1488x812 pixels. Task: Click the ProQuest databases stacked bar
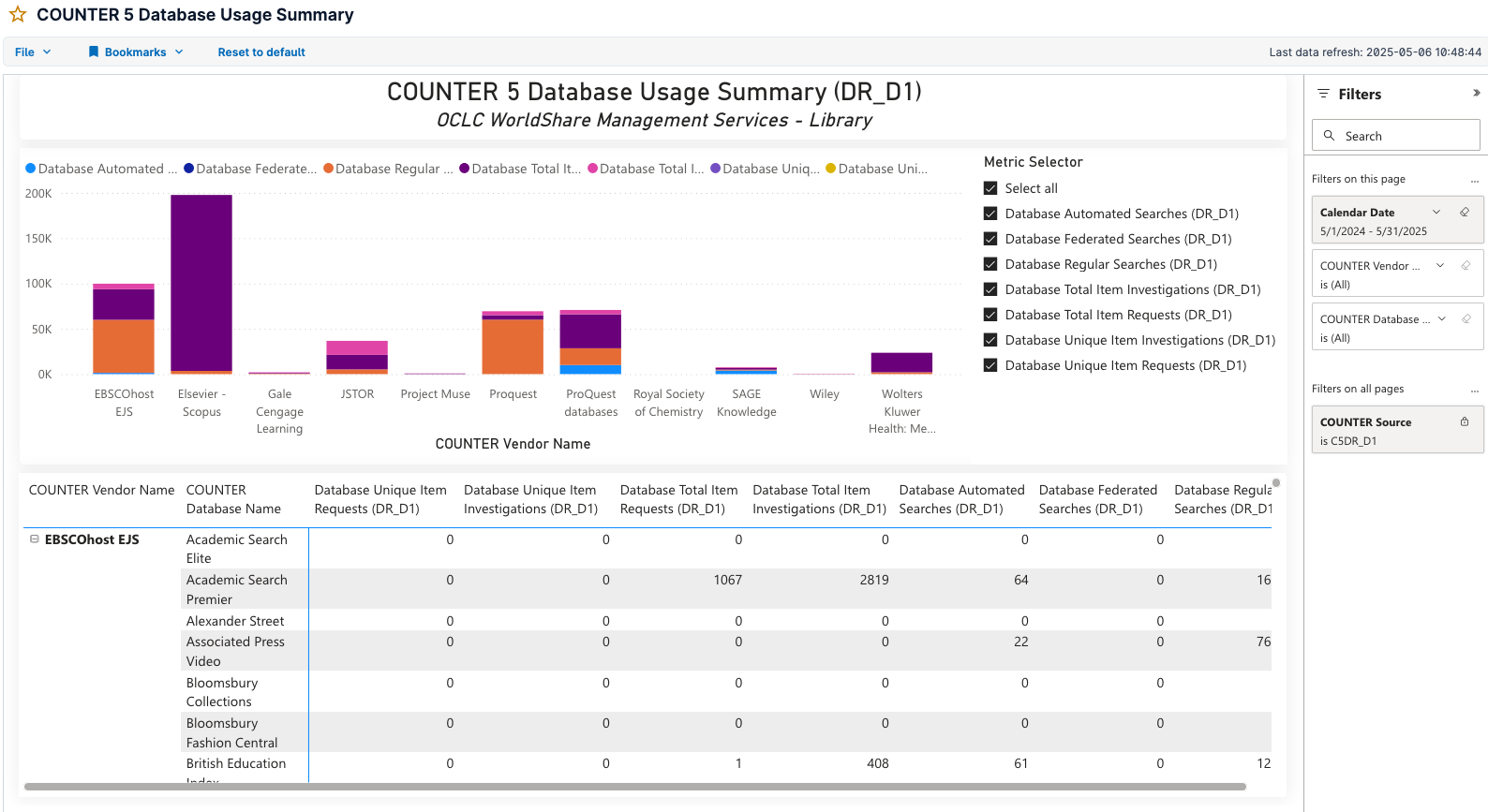[x=590, y=342]
